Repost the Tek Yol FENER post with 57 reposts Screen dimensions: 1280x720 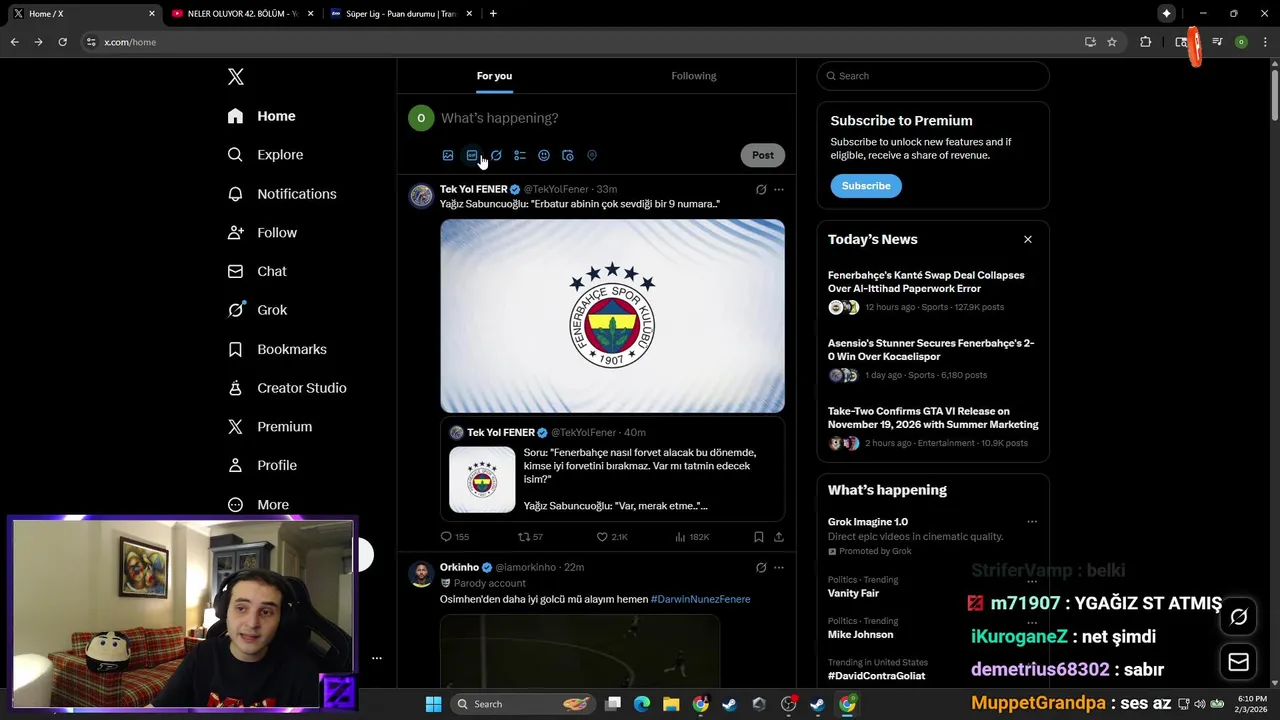click(x=530, y=537)
